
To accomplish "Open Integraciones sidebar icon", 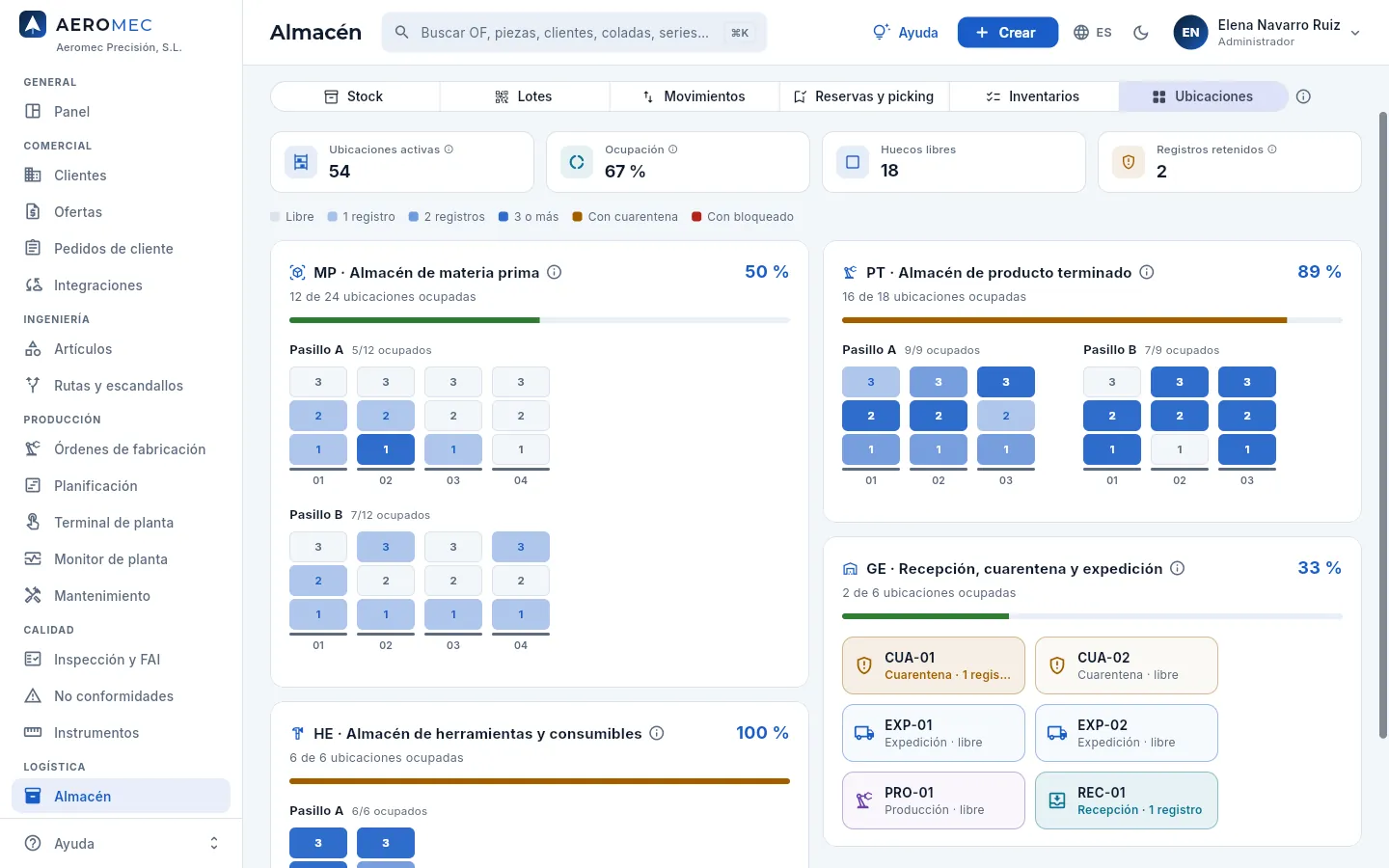I will point(33,285).
